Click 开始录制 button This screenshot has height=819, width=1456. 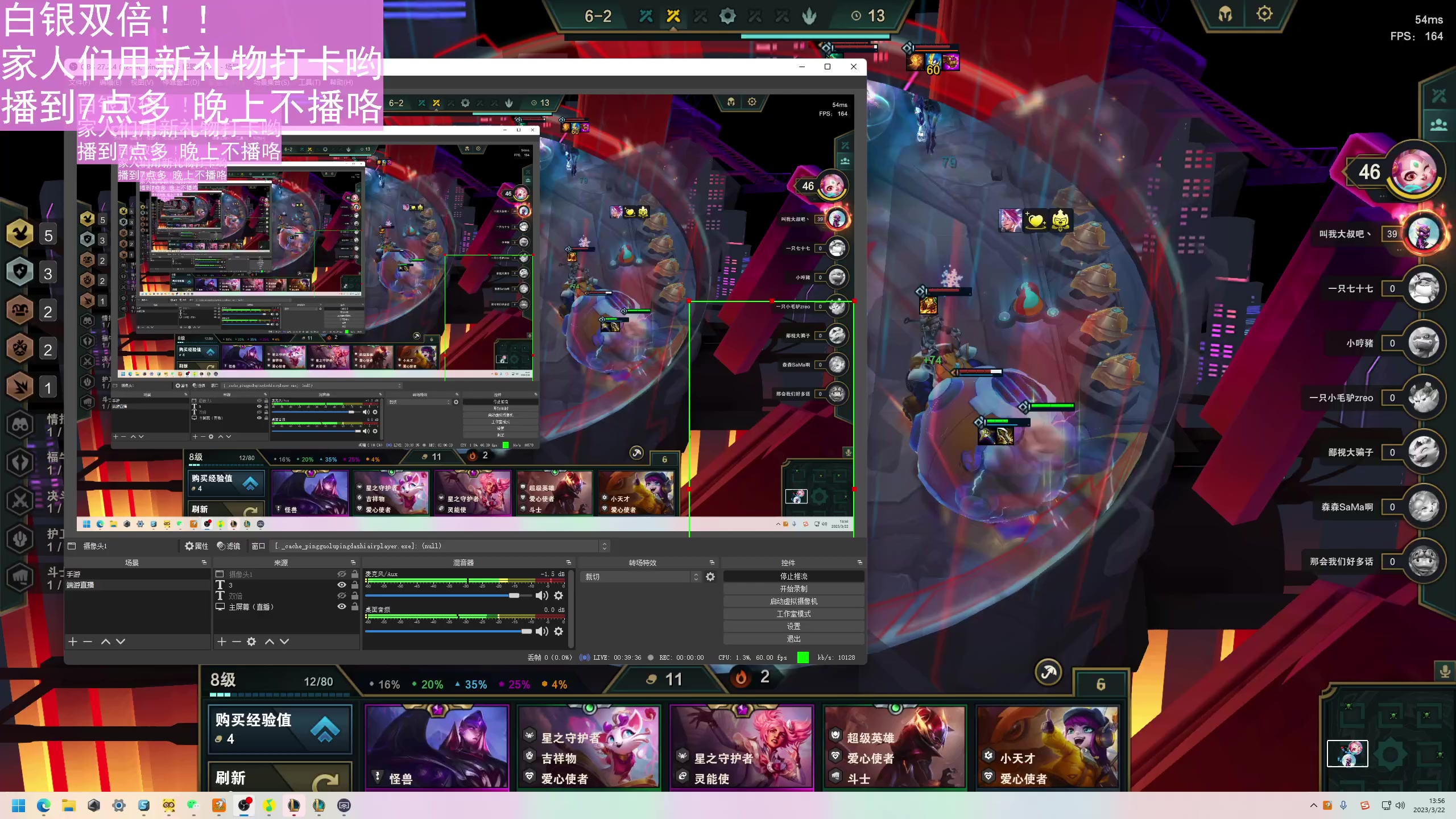coord(793,589)
